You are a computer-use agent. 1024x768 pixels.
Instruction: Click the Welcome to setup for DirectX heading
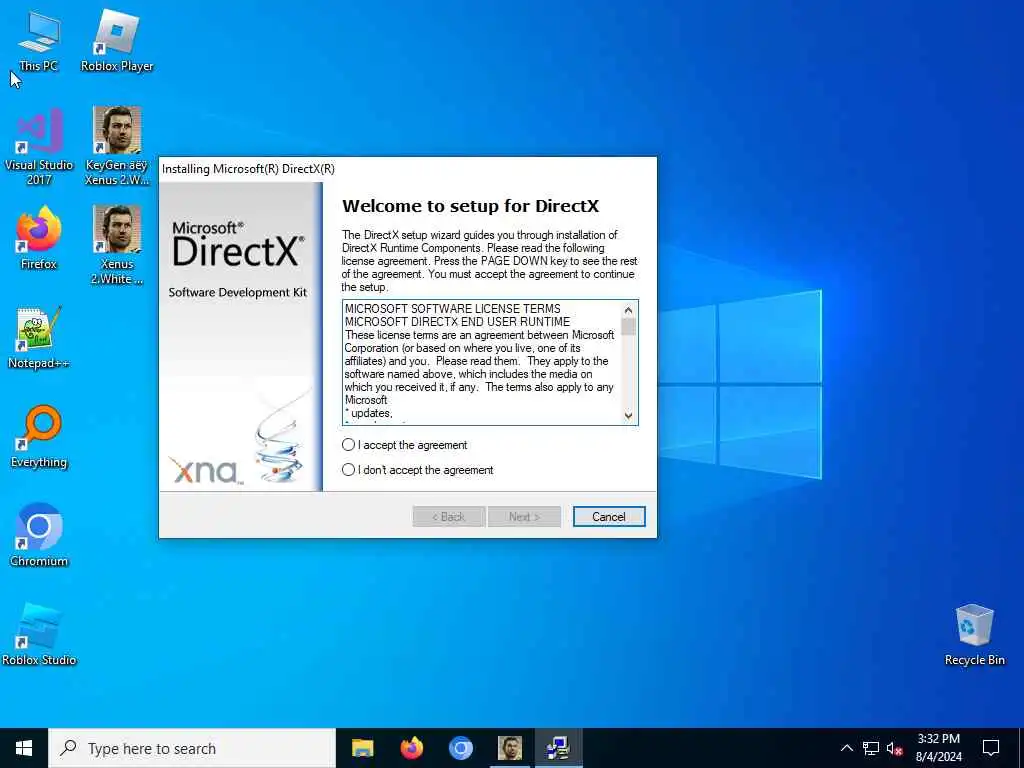coord(470,206)
